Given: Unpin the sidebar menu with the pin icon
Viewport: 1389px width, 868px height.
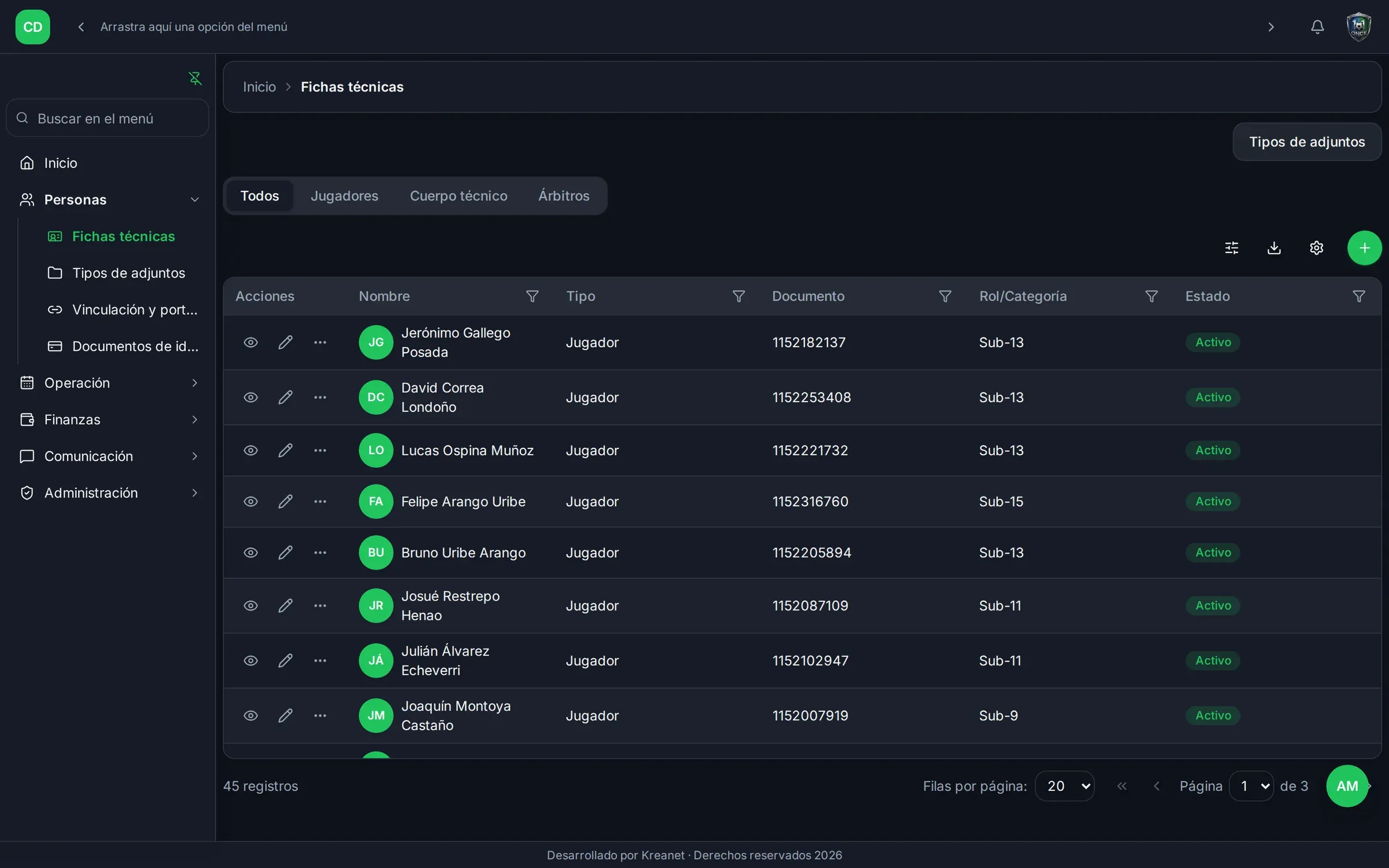Looking at the screenshot, I should click(x=195, y=78).
